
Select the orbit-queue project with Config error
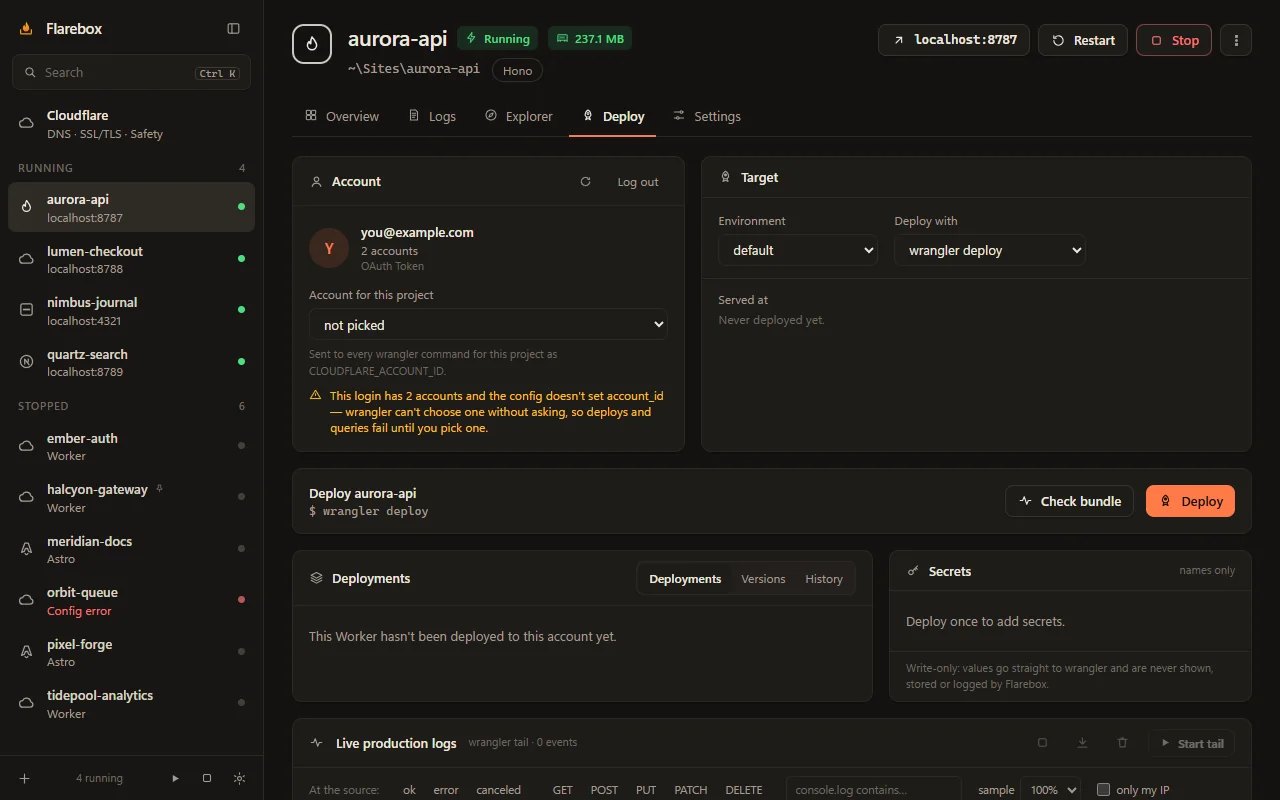pos(131,601)
